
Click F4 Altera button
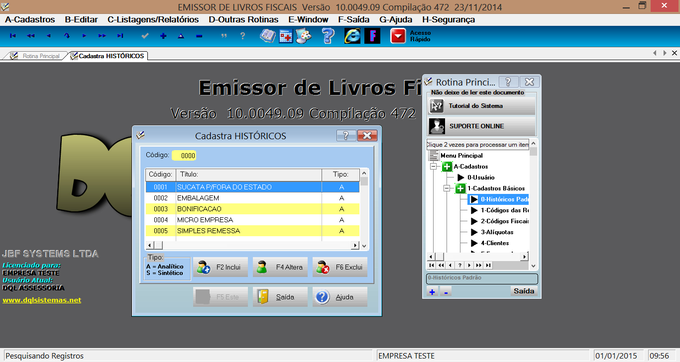point(280,267)
